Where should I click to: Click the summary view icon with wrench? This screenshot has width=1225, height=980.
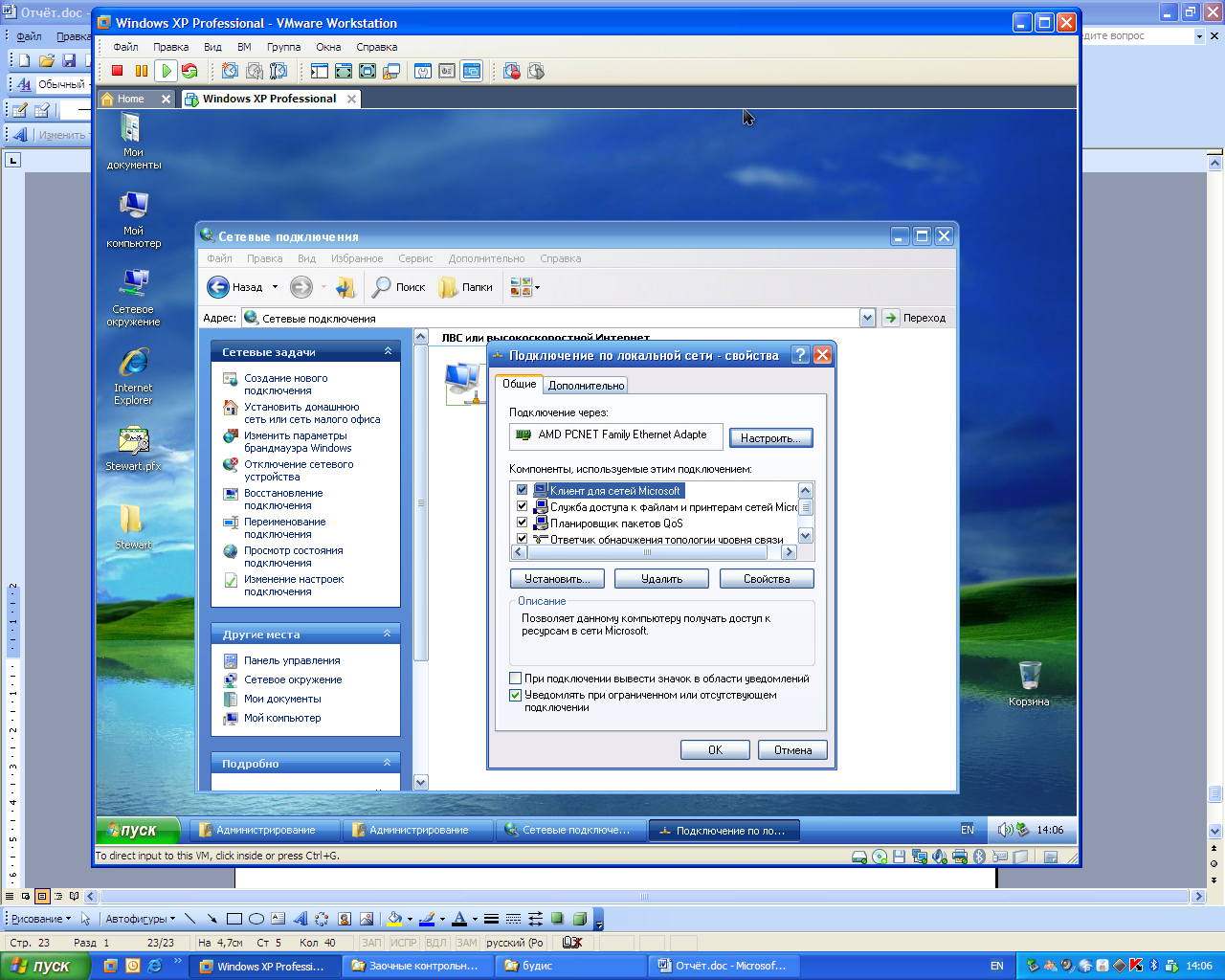(423, 71)
